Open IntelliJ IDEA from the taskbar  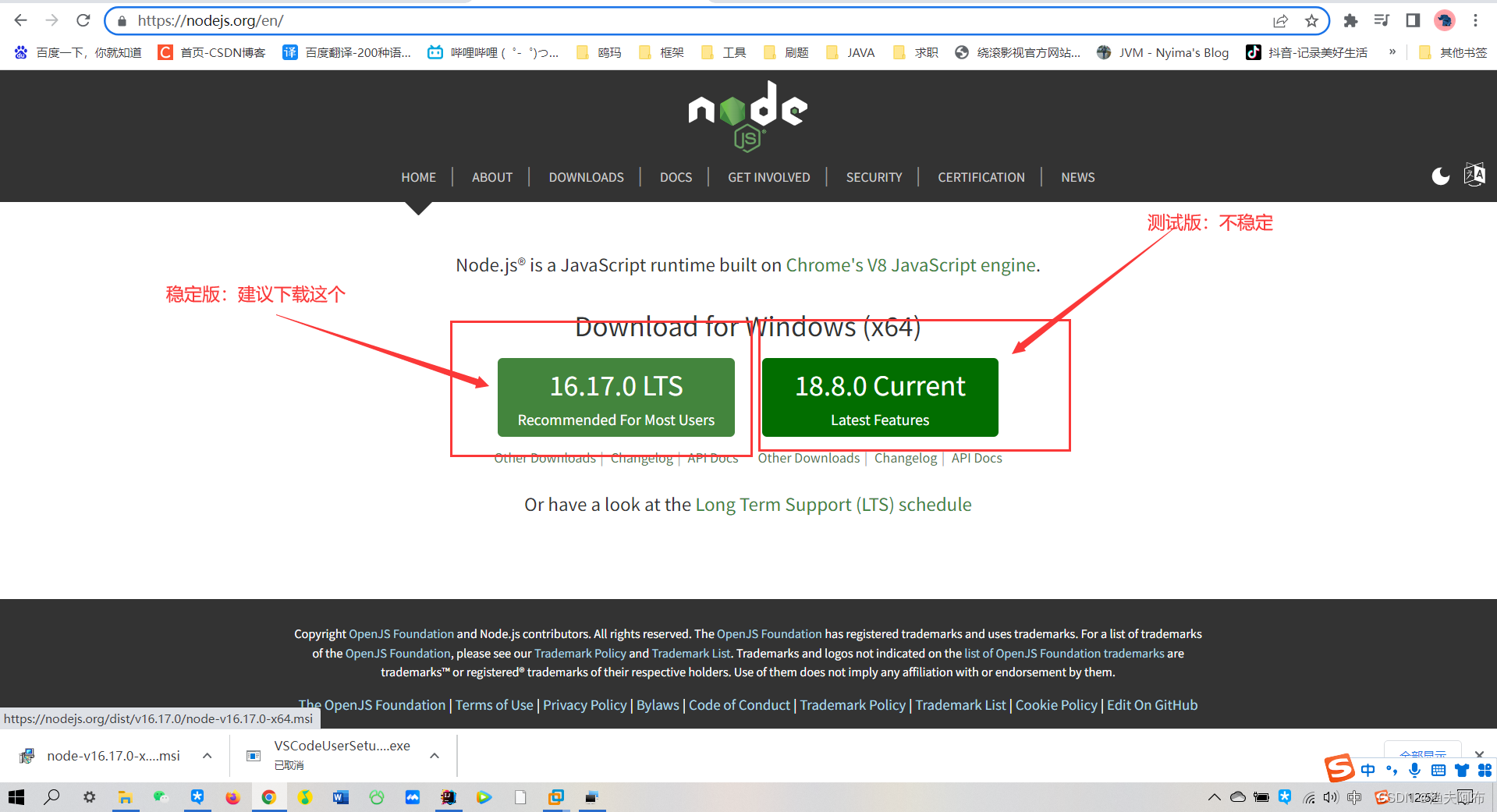coord(449,797)
